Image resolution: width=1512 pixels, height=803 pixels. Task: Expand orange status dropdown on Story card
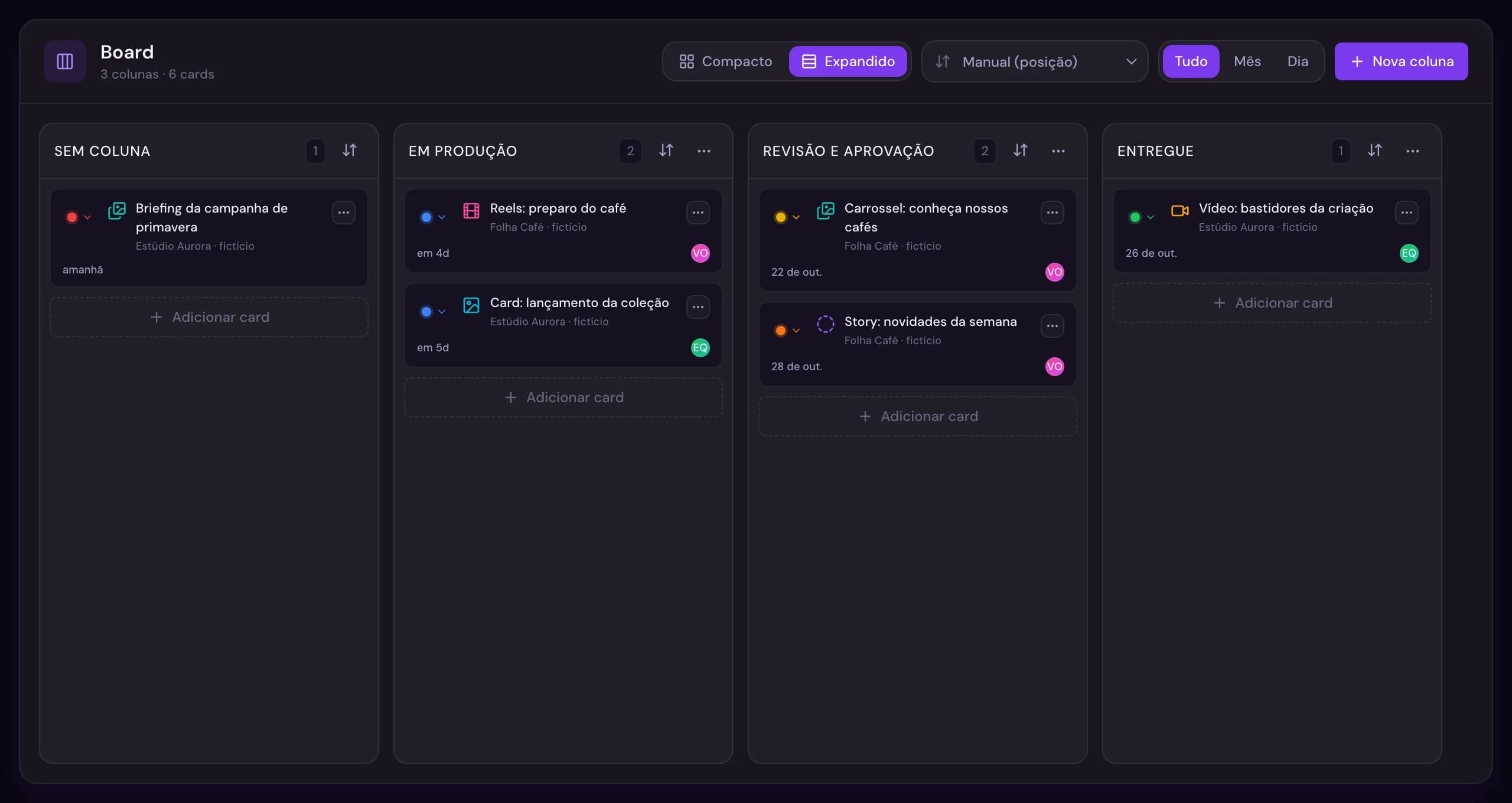click(787, 331)
